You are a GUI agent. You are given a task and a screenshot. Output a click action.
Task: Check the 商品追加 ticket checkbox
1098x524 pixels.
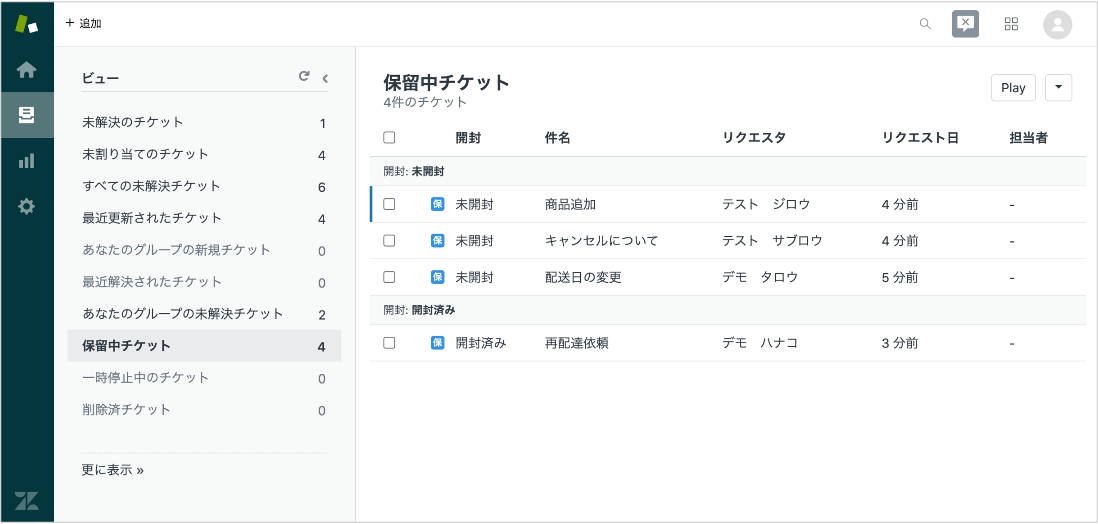tap(389, 204)
